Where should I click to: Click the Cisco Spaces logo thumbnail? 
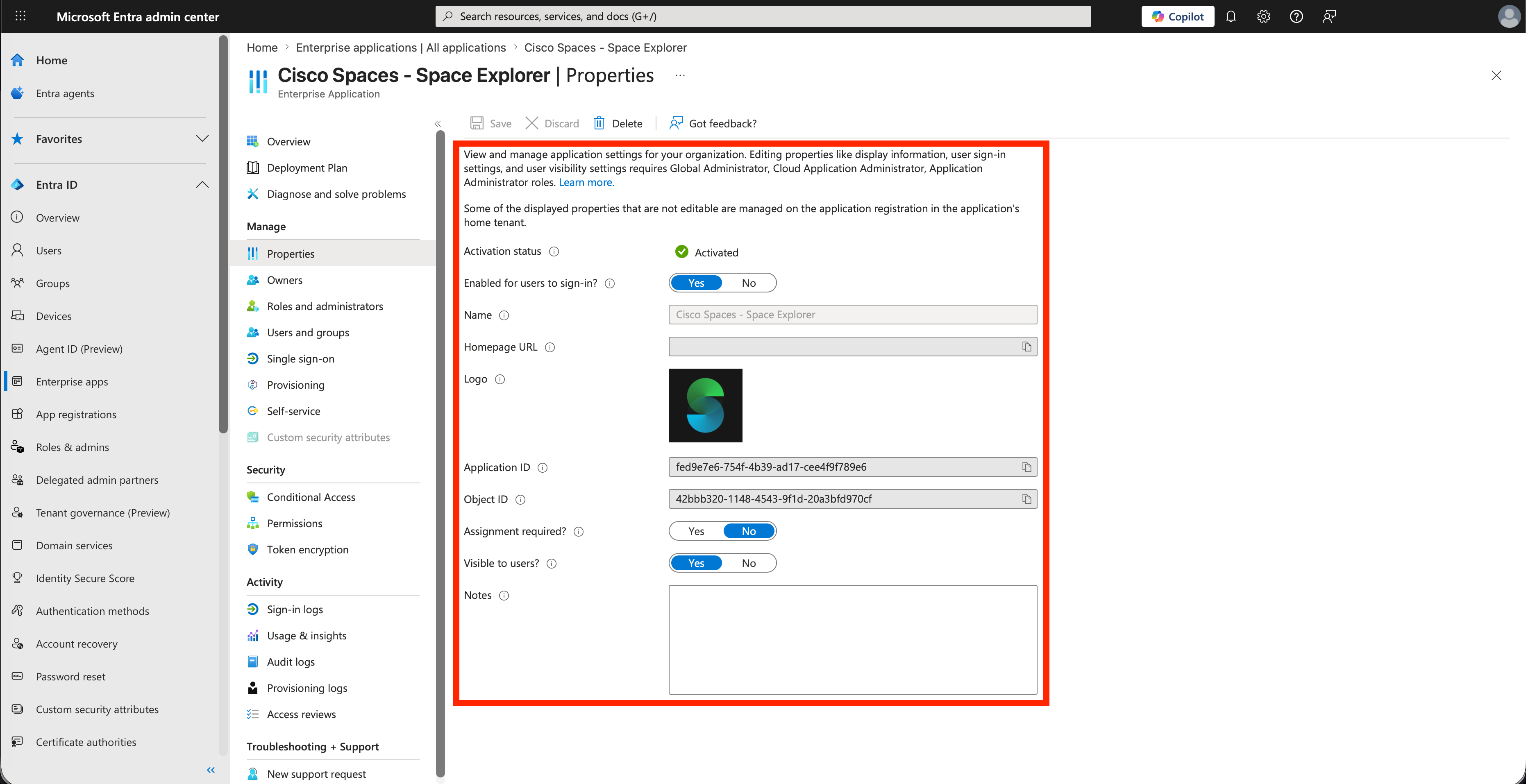pyautogui.click(x=705, y=406)
